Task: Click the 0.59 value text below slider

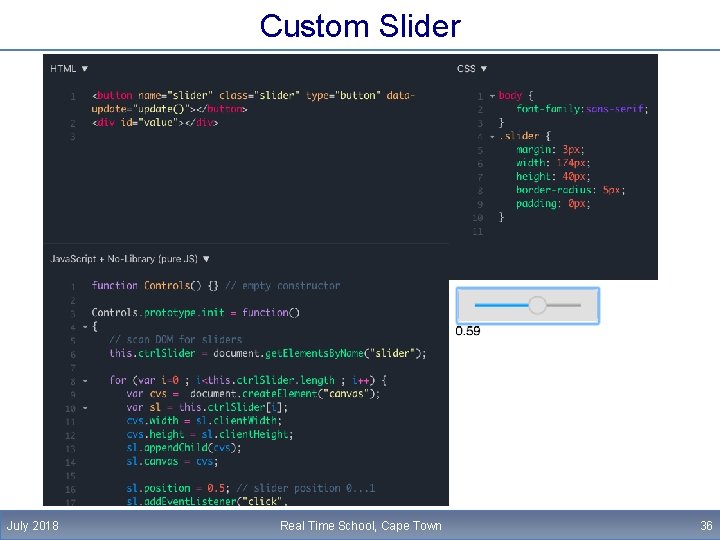Action: (467, 331)
